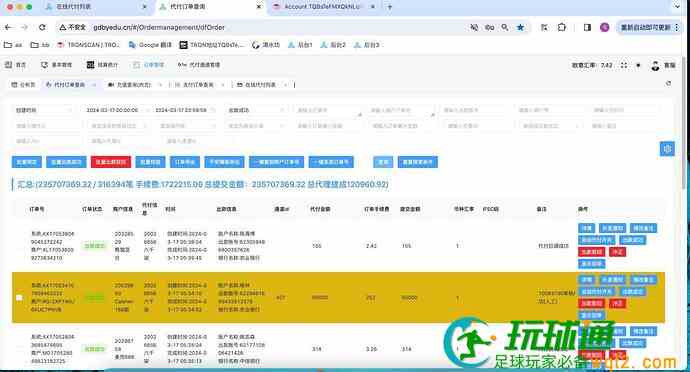Open the TRON address bookmark with black icon
The width and height of the screenshot is (690, 372).
(x=212, y=45)
